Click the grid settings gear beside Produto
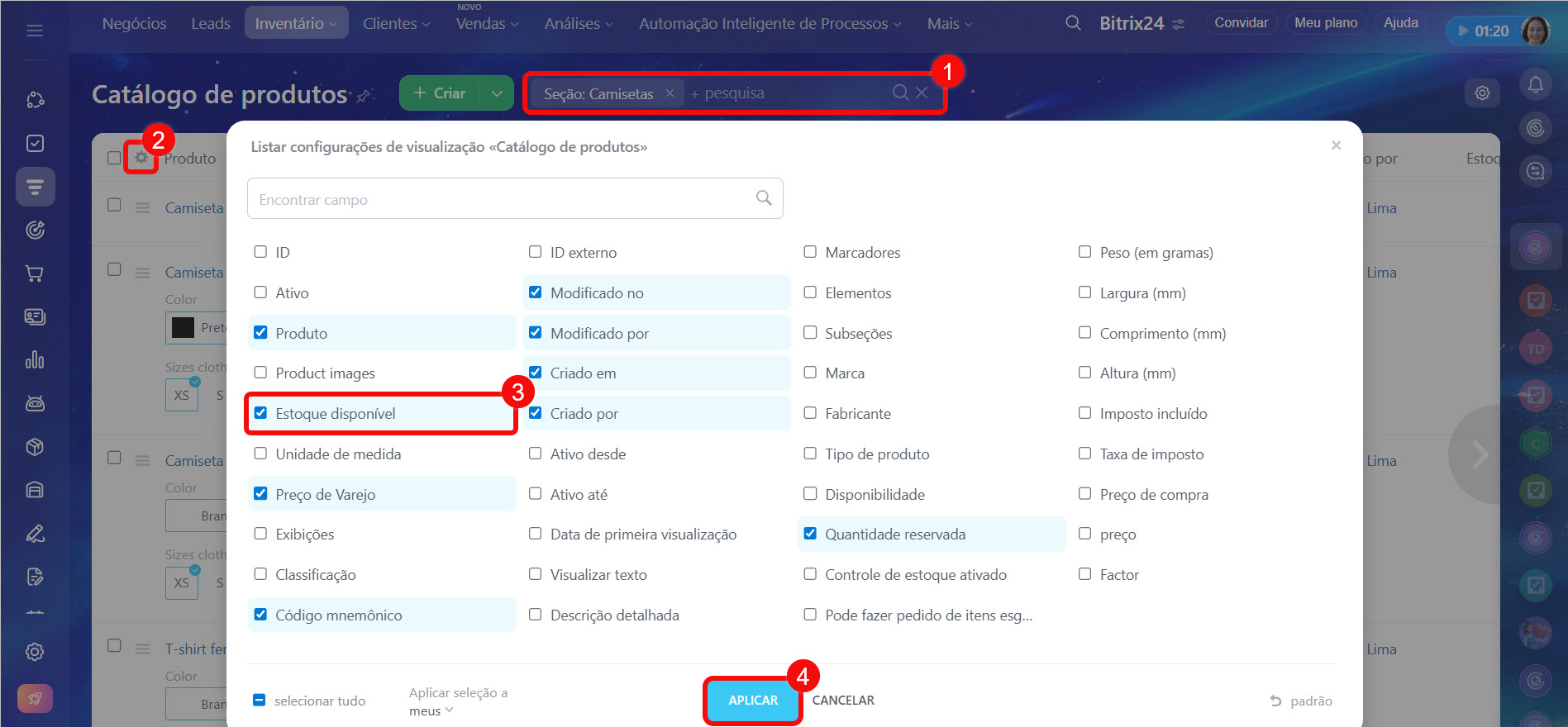This screenshot has height=727, width=1568. point(141,157)
